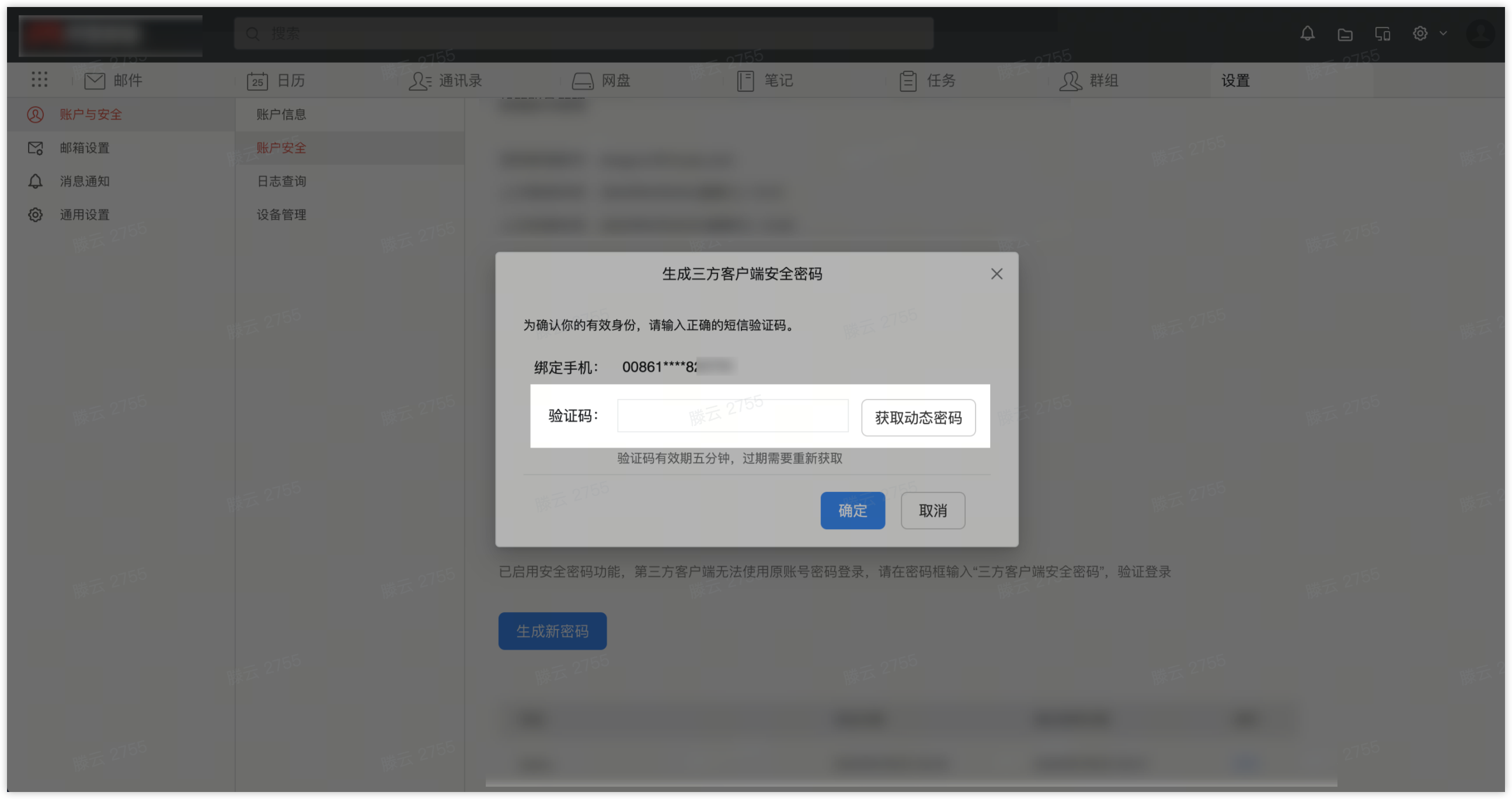Expand the chevron next to settings gear
1512x799 pixels.
click(x=1443, y=33)
